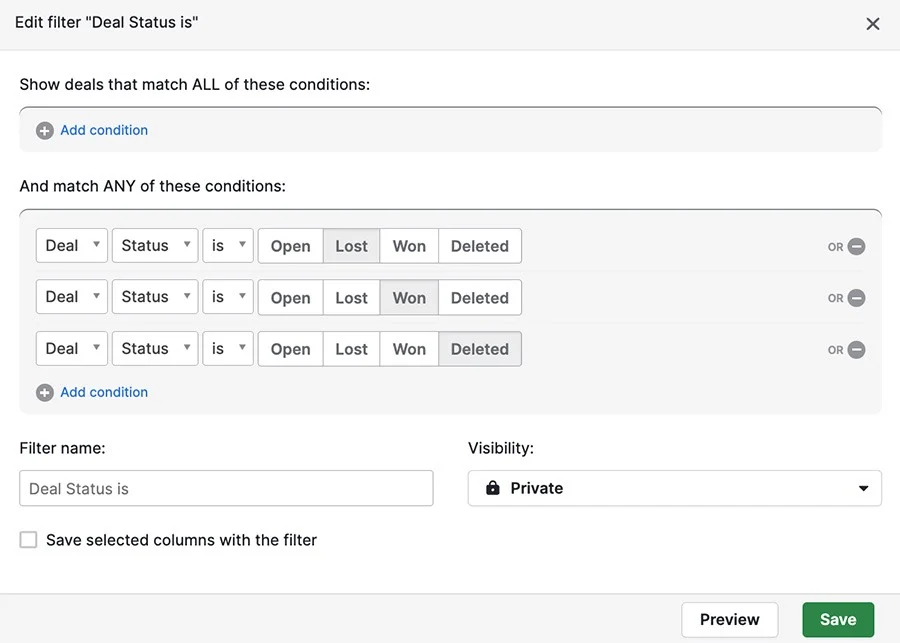
Task: Remove the first OR condition with its minus icon
Action: point(856,246)
